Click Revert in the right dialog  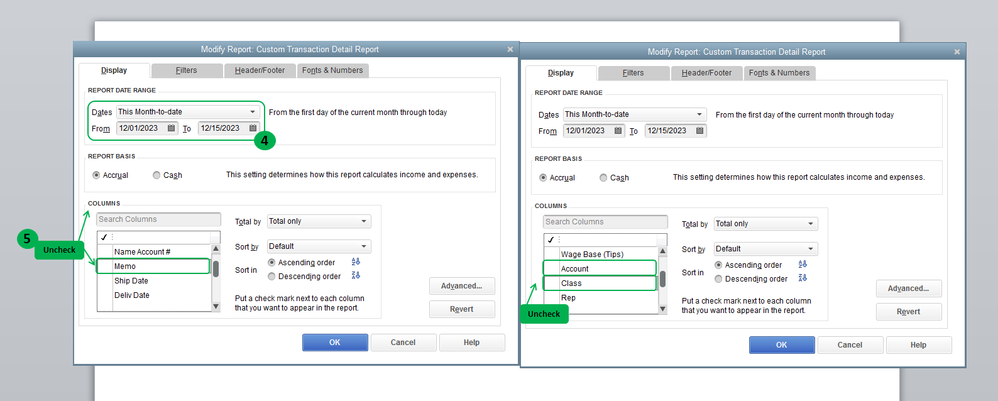pos(909,312)
